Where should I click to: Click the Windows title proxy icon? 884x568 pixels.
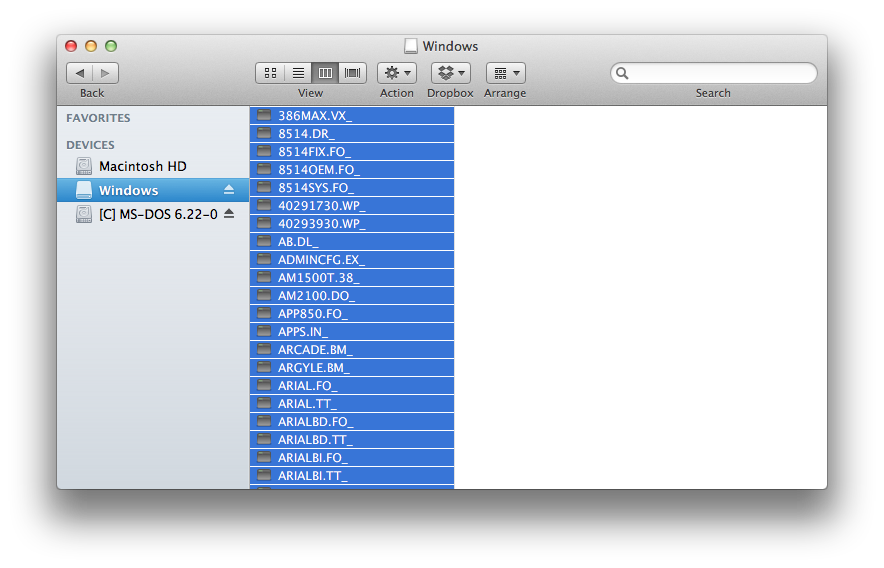411,46
